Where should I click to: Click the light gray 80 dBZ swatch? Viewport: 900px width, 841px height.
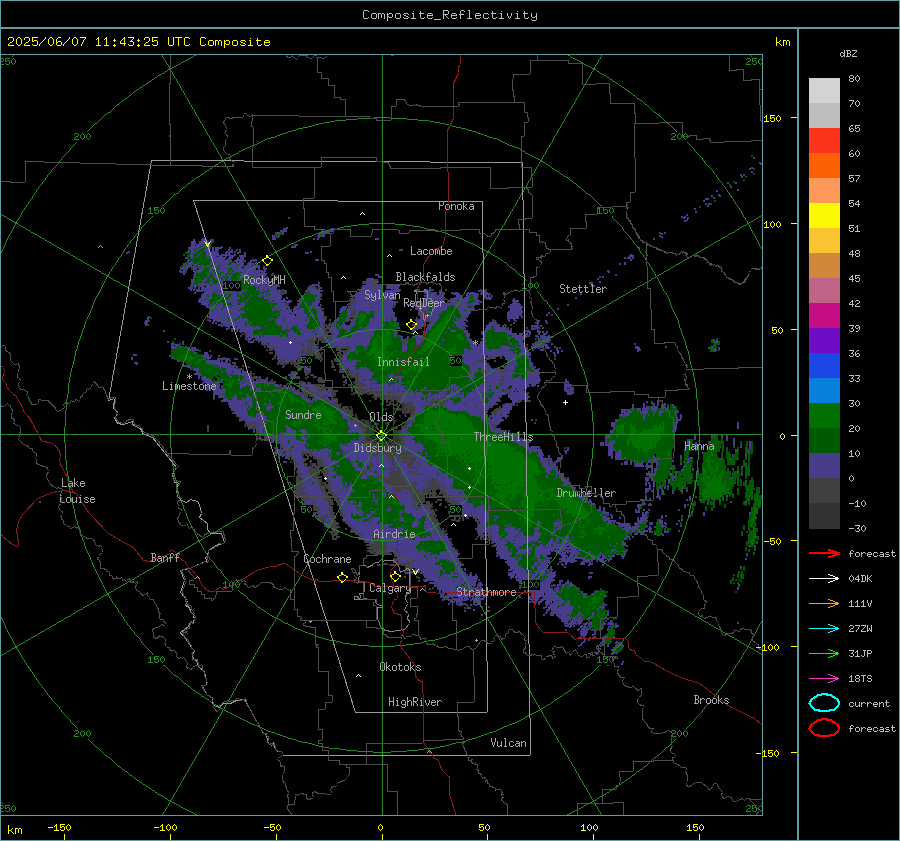824,90
